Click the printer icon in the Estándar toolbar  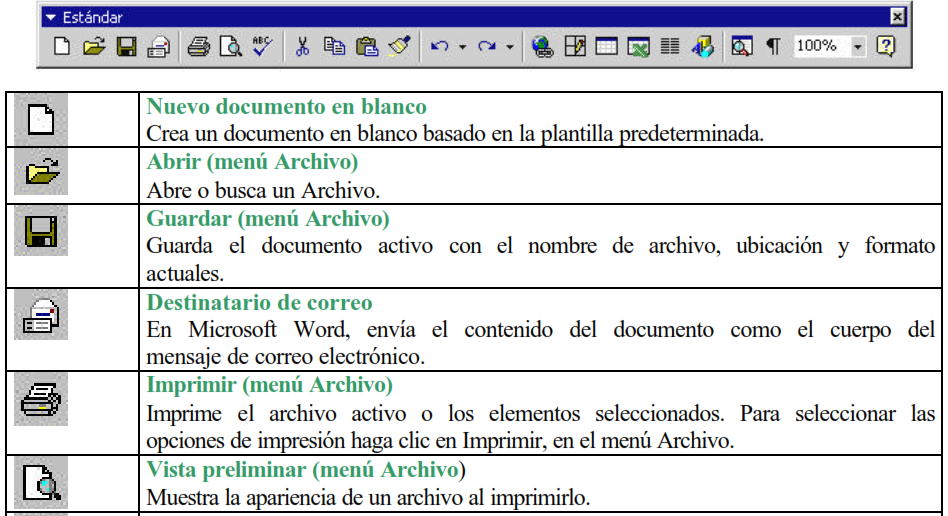(x=198, y=47)
